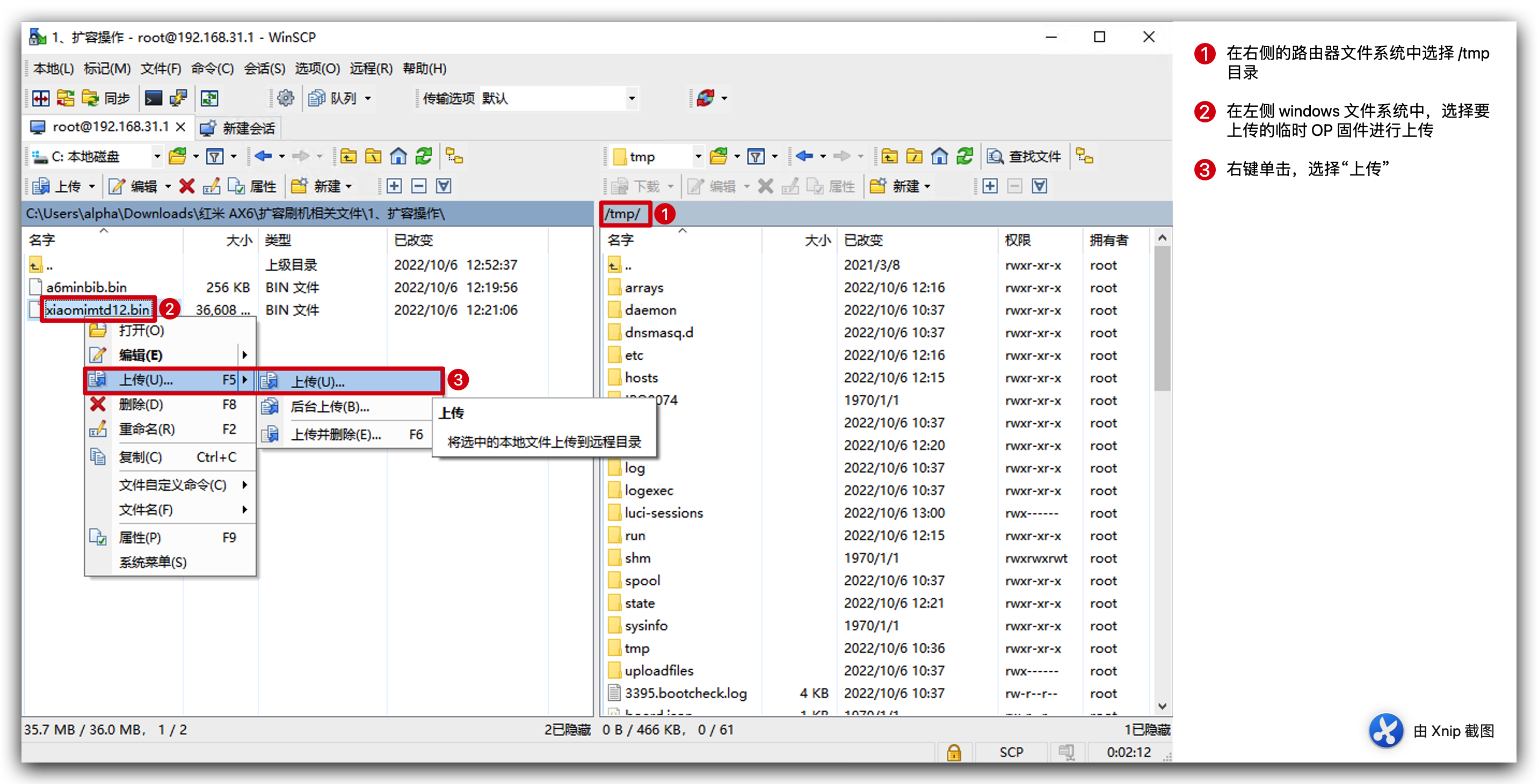Viewport: 1538px width, 784px height.
Task: Open the 远程(R) menu
Action: click(x=372, y=69)
